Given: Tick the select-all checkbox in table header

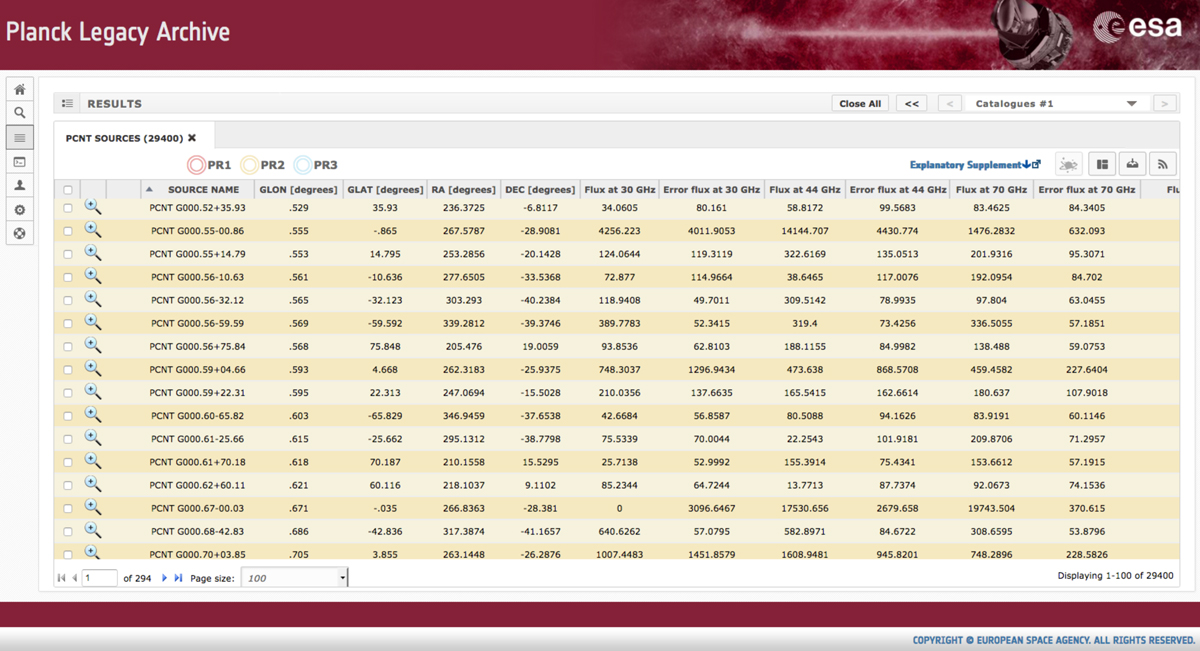Looking at the screenshot, I should [68, 190].
